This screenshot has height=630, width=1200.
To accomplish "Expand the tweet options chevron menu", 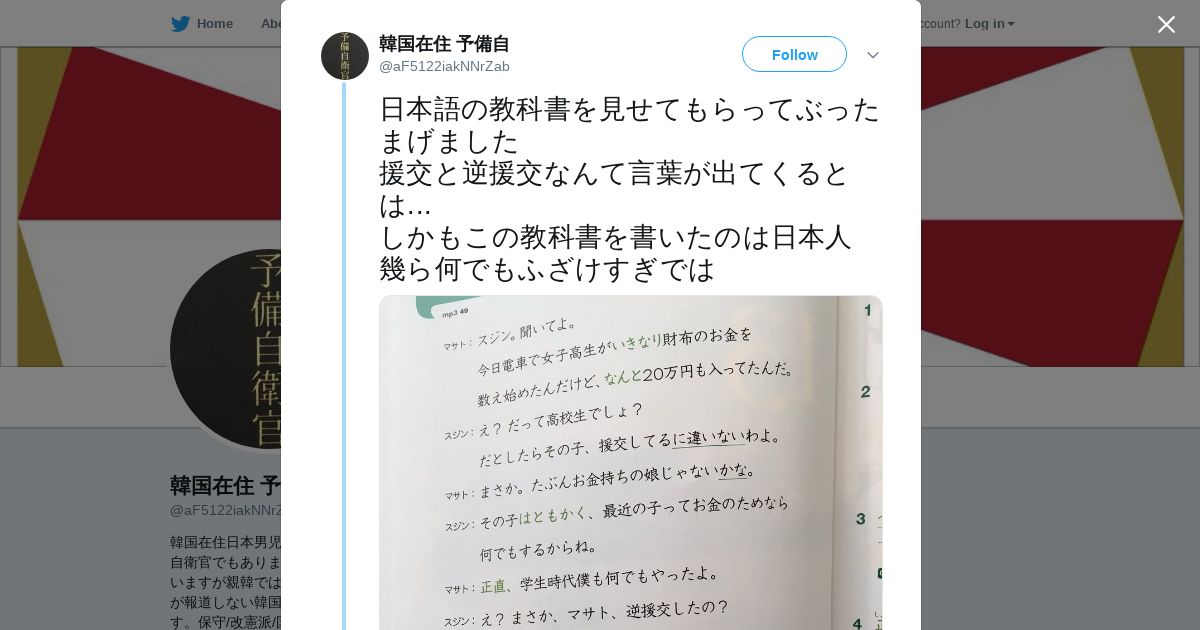I will (x=873, y=55).
